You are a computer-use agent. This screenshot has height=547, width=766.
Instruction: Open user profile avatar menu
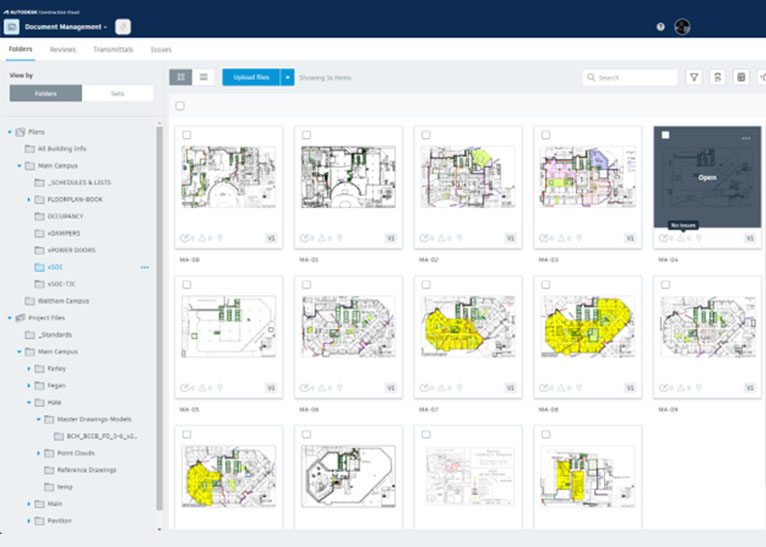point(682,27)
